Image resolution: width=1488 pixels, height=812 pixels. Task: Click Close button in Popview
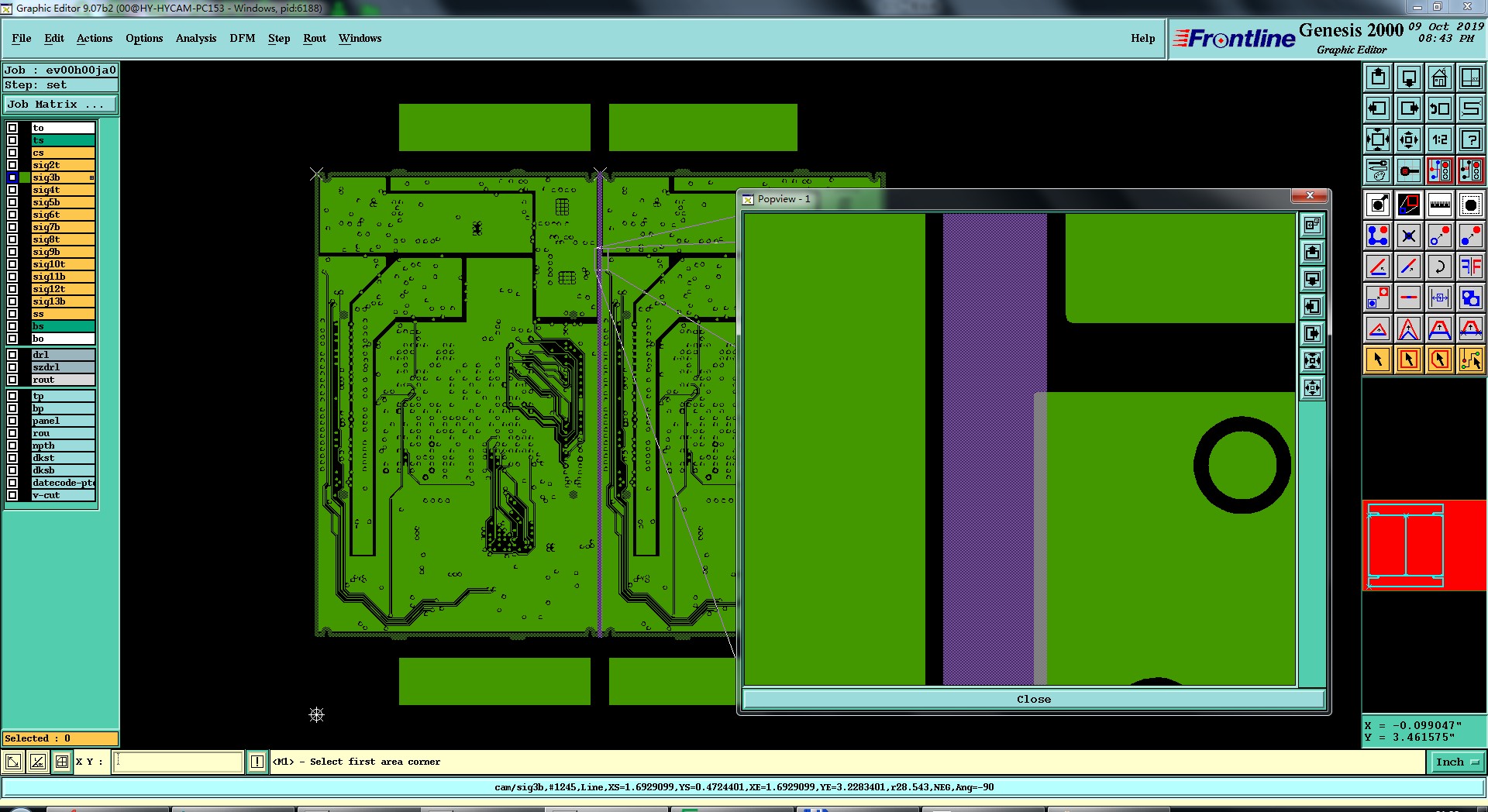pyautogui.click(x=1034, y=699)
